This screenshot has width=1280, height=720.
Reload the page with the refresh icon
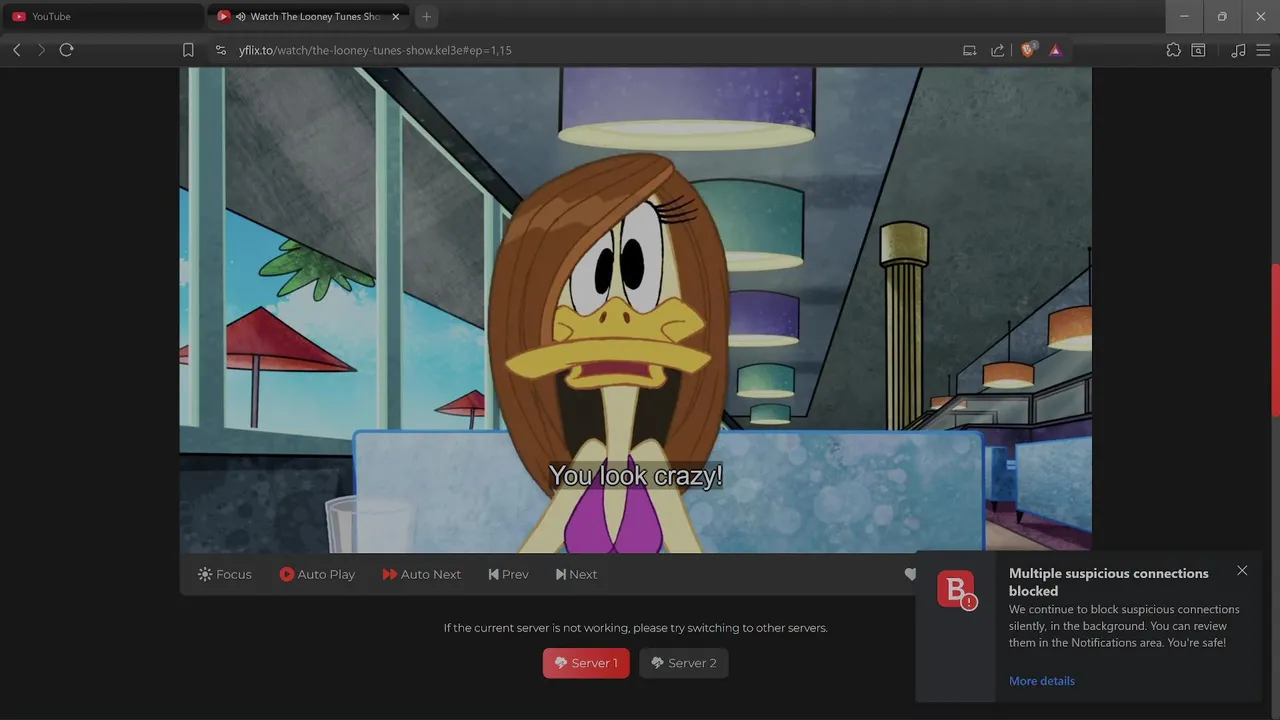(x=67, y=50)
